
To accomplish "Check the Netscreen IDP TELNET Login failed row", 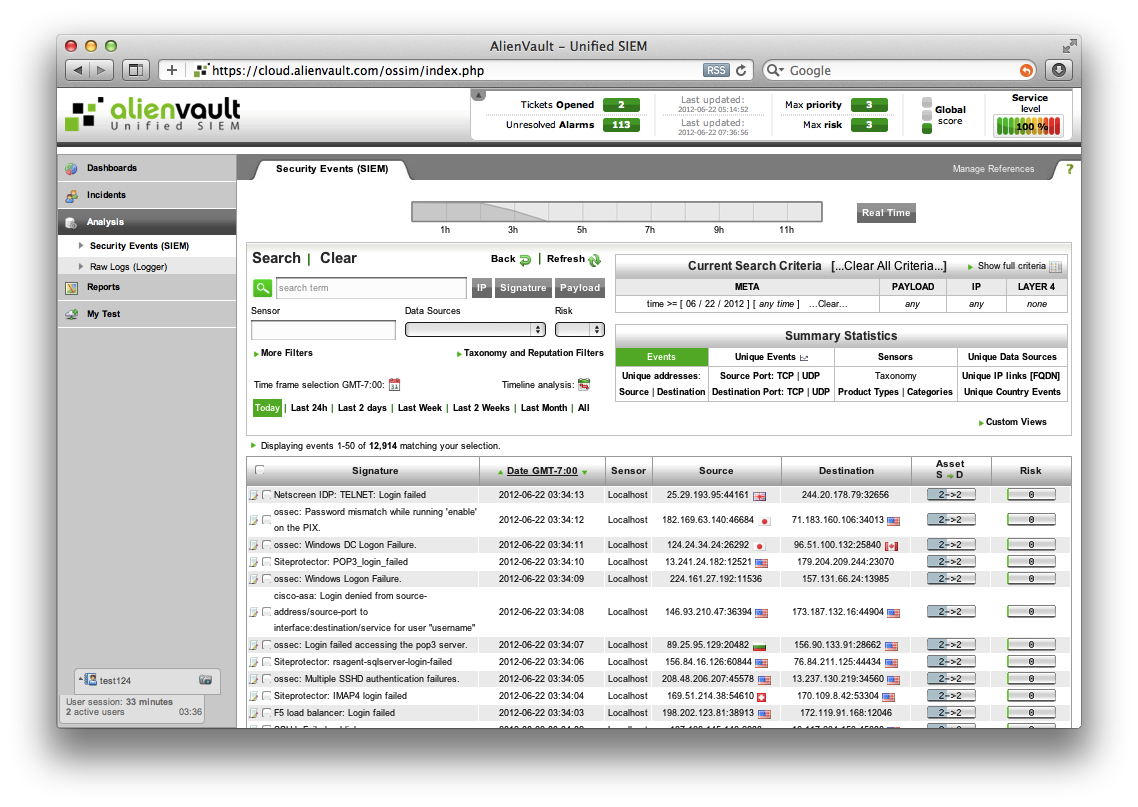I will [x=266, y=495].
